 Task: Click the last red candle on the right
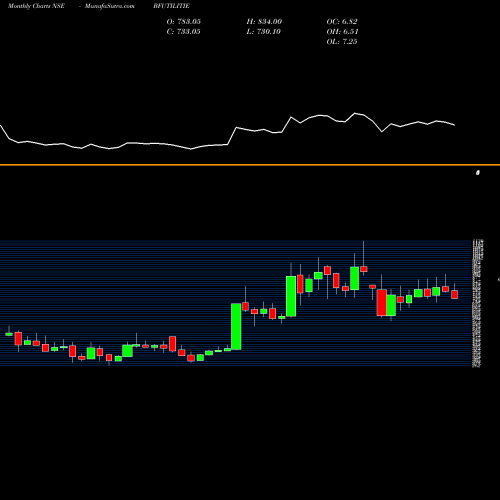coord(455,294)
